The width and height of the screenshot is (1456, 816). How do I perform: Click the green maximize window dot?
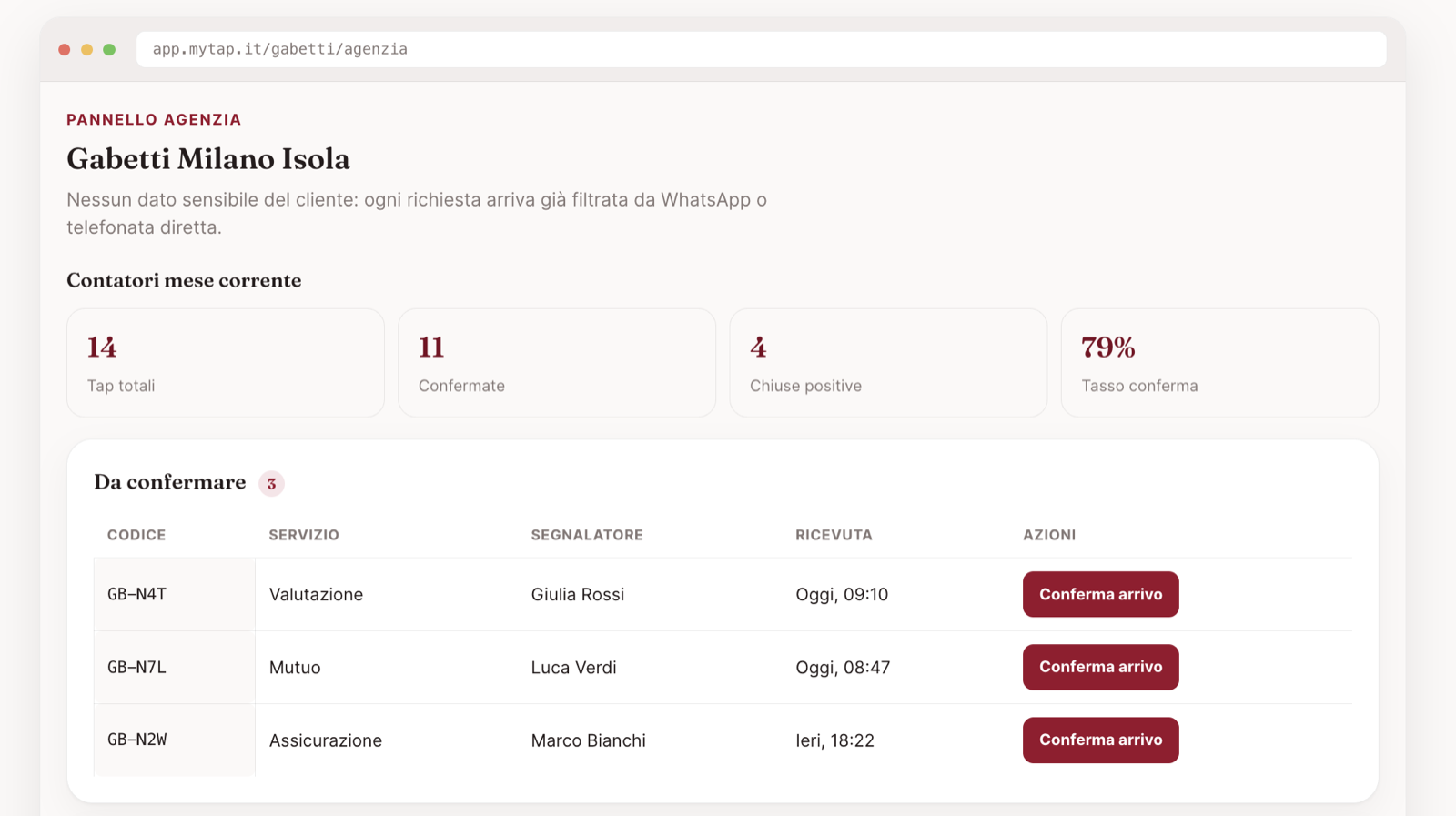tap(109, 49)
